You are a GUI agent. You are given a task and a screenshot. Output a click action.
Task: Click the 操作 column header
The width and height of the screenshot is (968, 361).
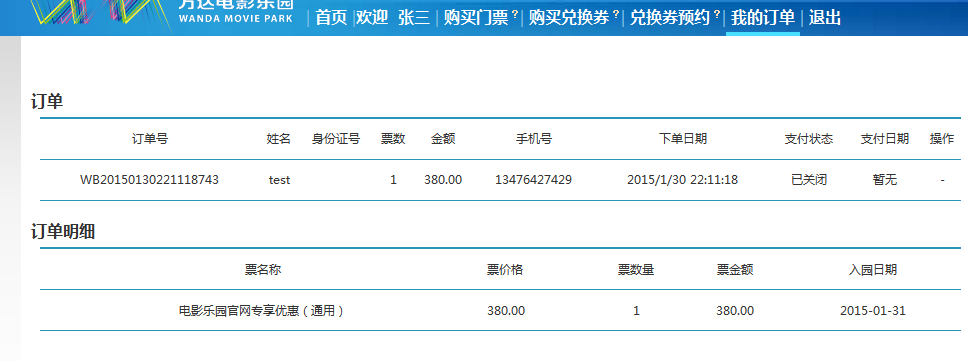click(941, 139)
